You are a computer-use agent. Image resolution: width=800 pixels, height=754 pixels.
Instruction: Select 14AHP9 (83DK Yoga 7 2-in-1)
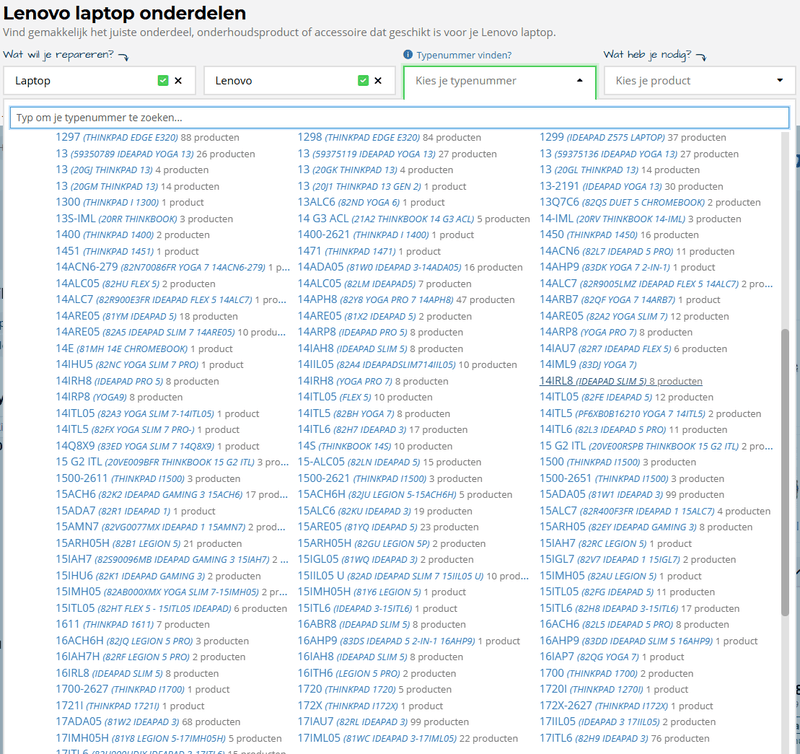(x=627, y=267)
